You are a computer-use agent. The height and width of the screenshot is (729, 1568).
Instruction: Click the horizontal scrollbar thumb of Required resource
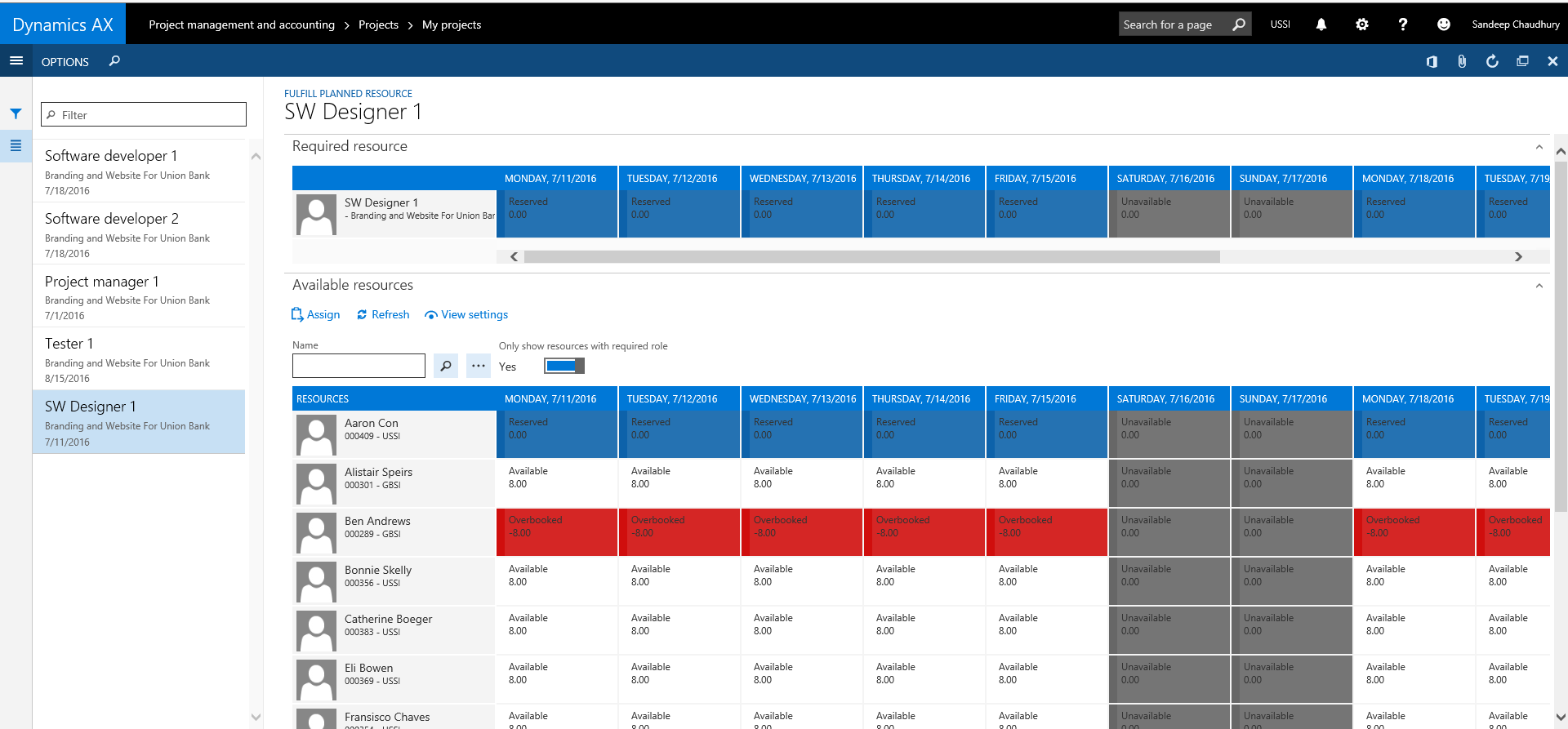871,256
